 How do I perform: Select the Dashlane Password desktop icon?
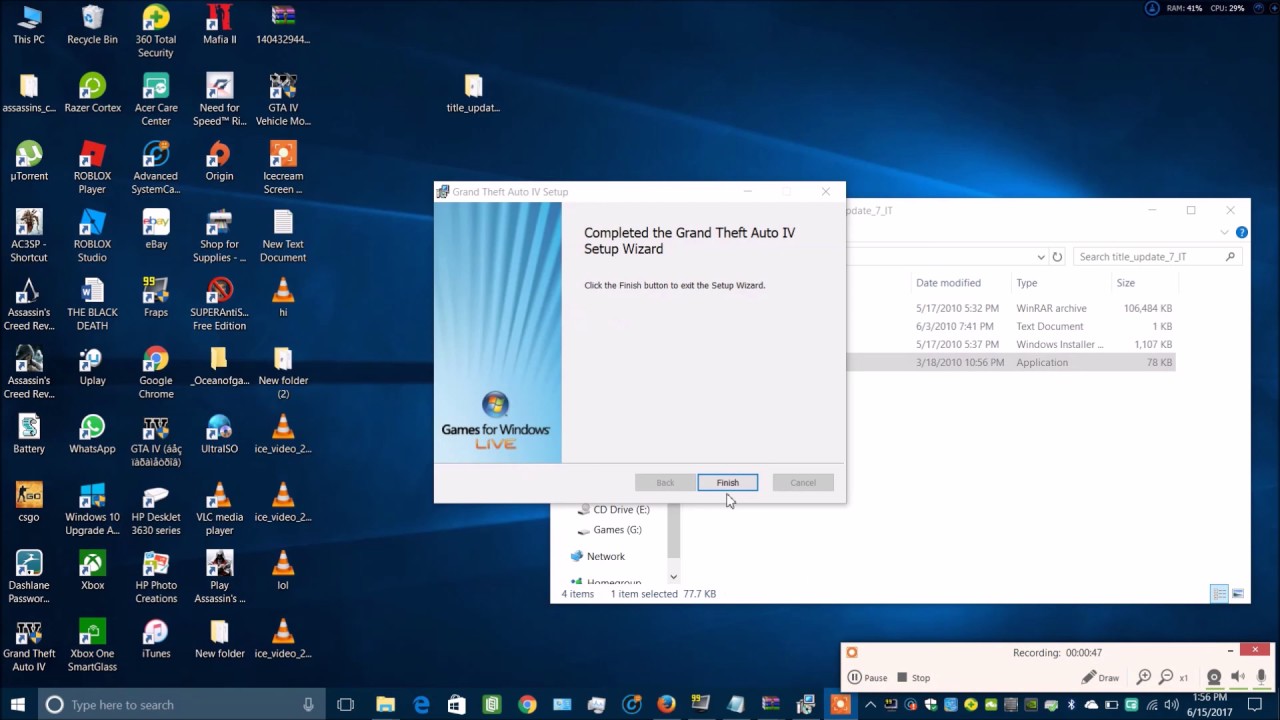pyautogui.click(x=29, y=575)
